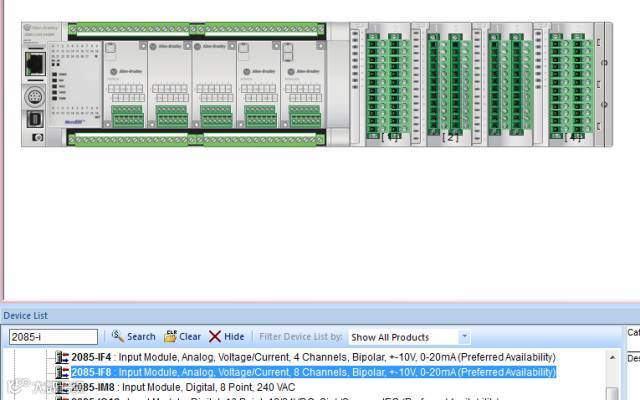Click the Search button in Device List
Image resolution: width=640 pixels, height=400 pixels.
[x=134, y=337]
